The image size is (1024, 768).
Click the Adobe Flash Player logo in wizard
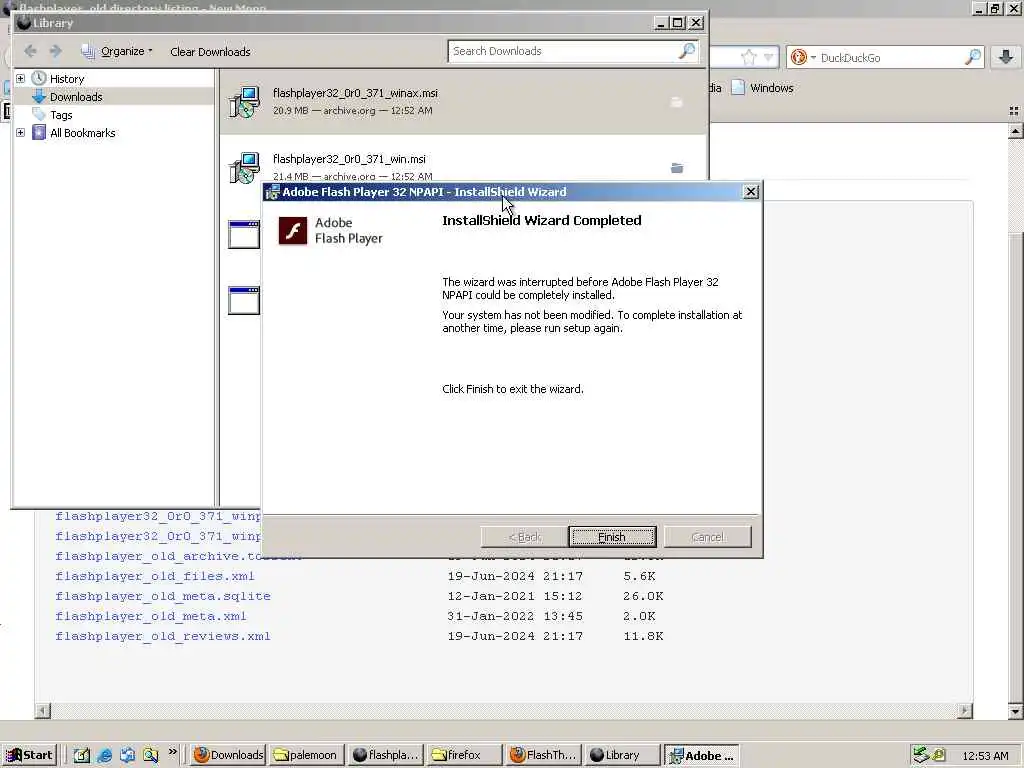(293, 231)
